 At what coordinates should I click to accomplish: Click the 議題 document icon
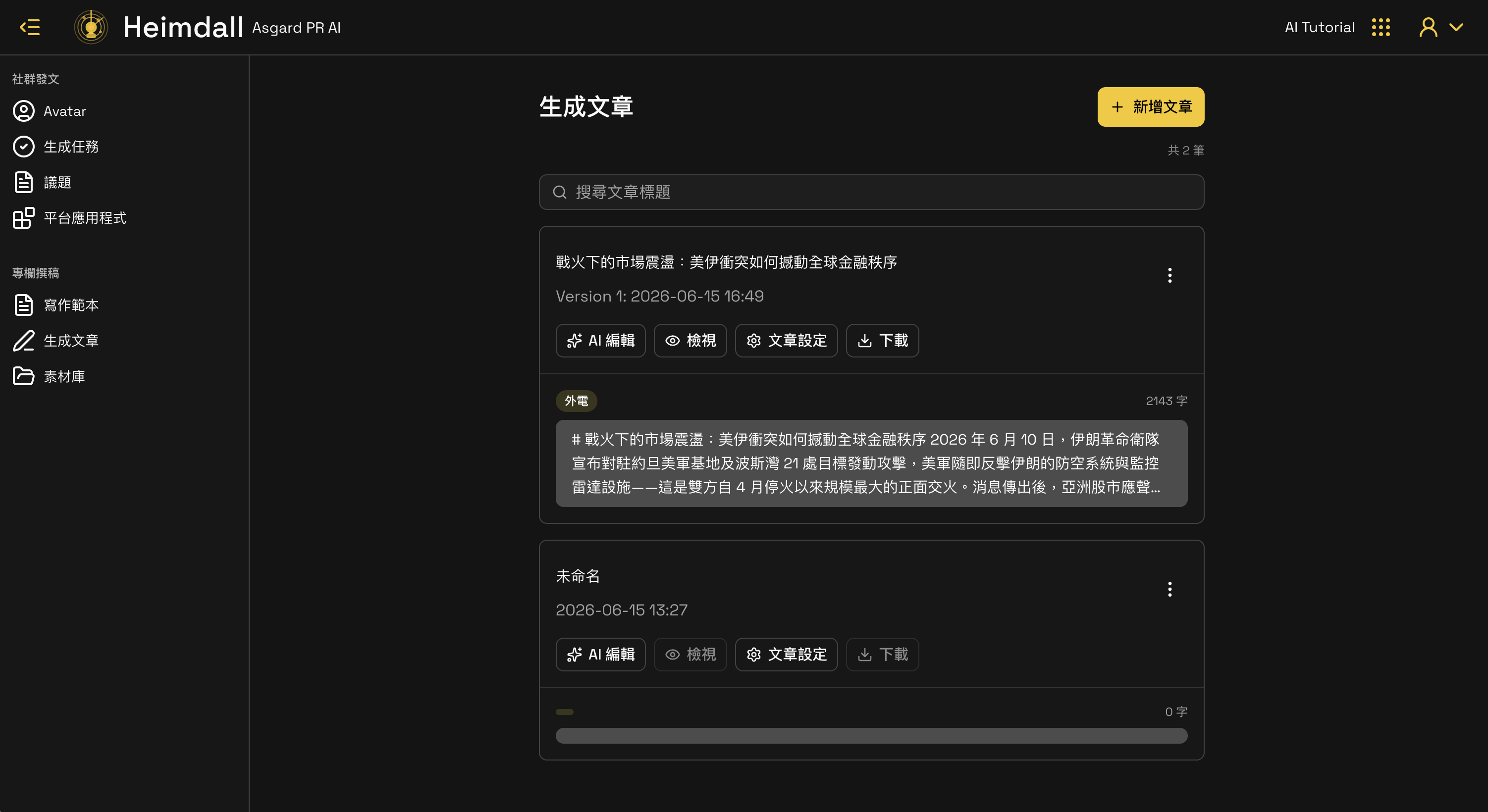coord(24,183)
